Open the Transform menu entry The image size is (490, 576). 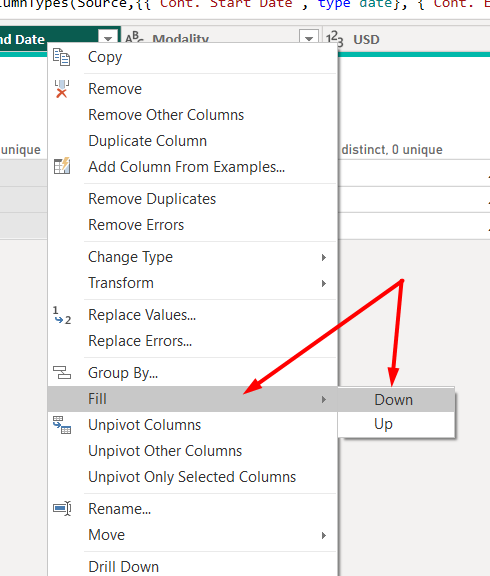click(x=192, y=283)
